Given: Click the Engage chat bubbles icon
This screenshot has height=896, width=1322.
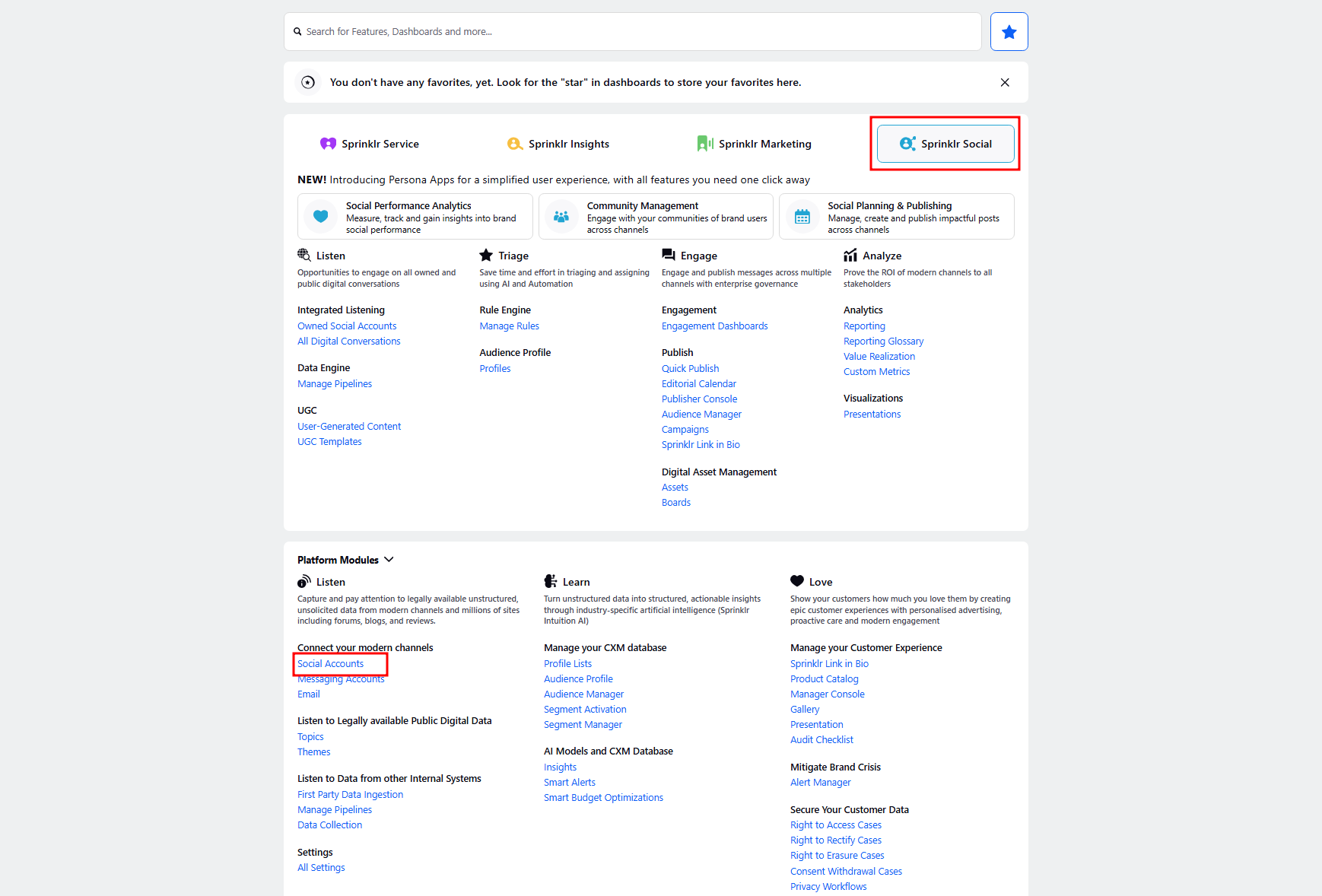Looking at the screenshot, I should click(x=669, y=256).
